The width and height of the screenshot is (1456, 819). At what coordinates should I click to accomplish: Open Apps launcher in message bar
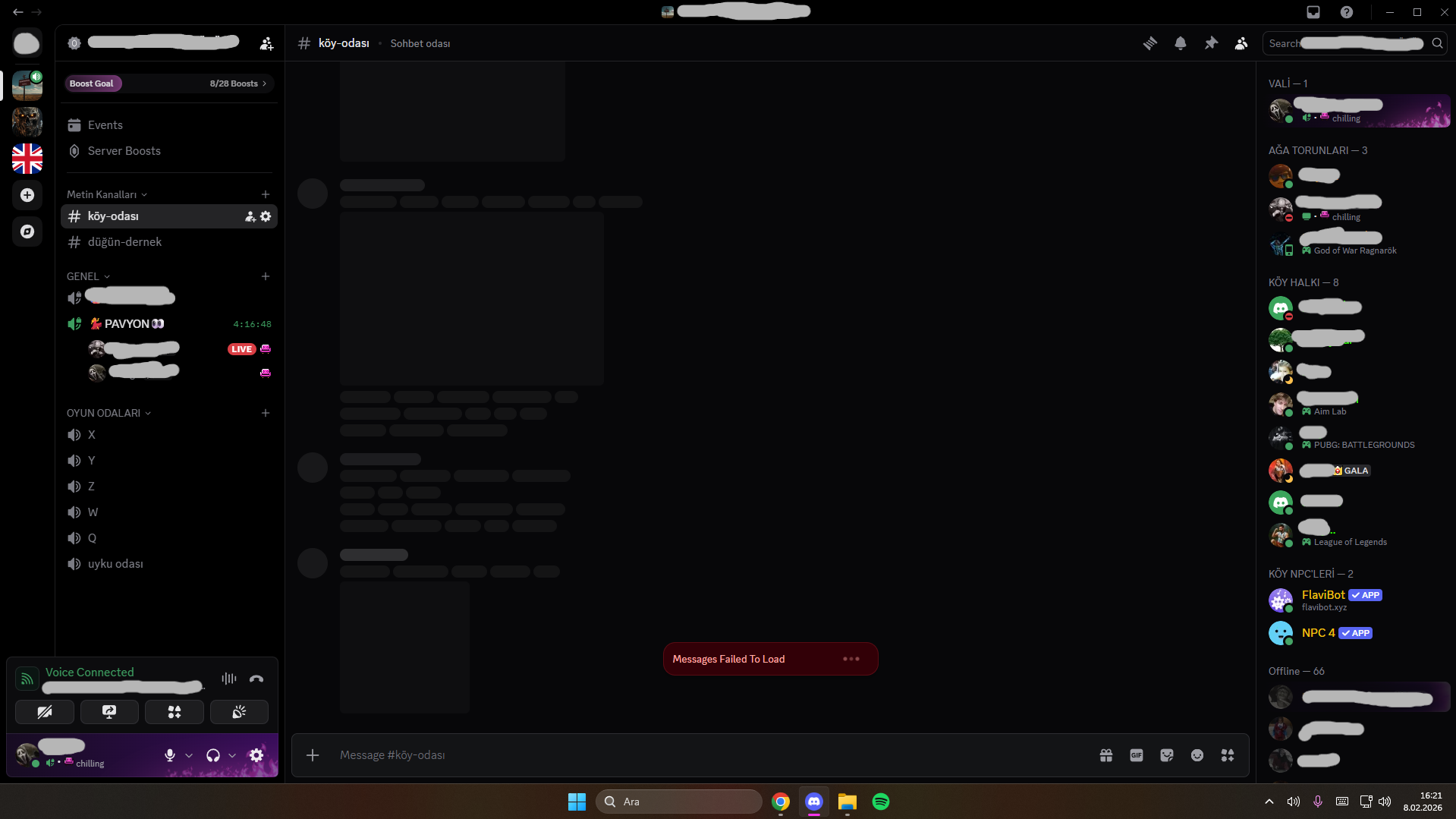click(1228, 755)
